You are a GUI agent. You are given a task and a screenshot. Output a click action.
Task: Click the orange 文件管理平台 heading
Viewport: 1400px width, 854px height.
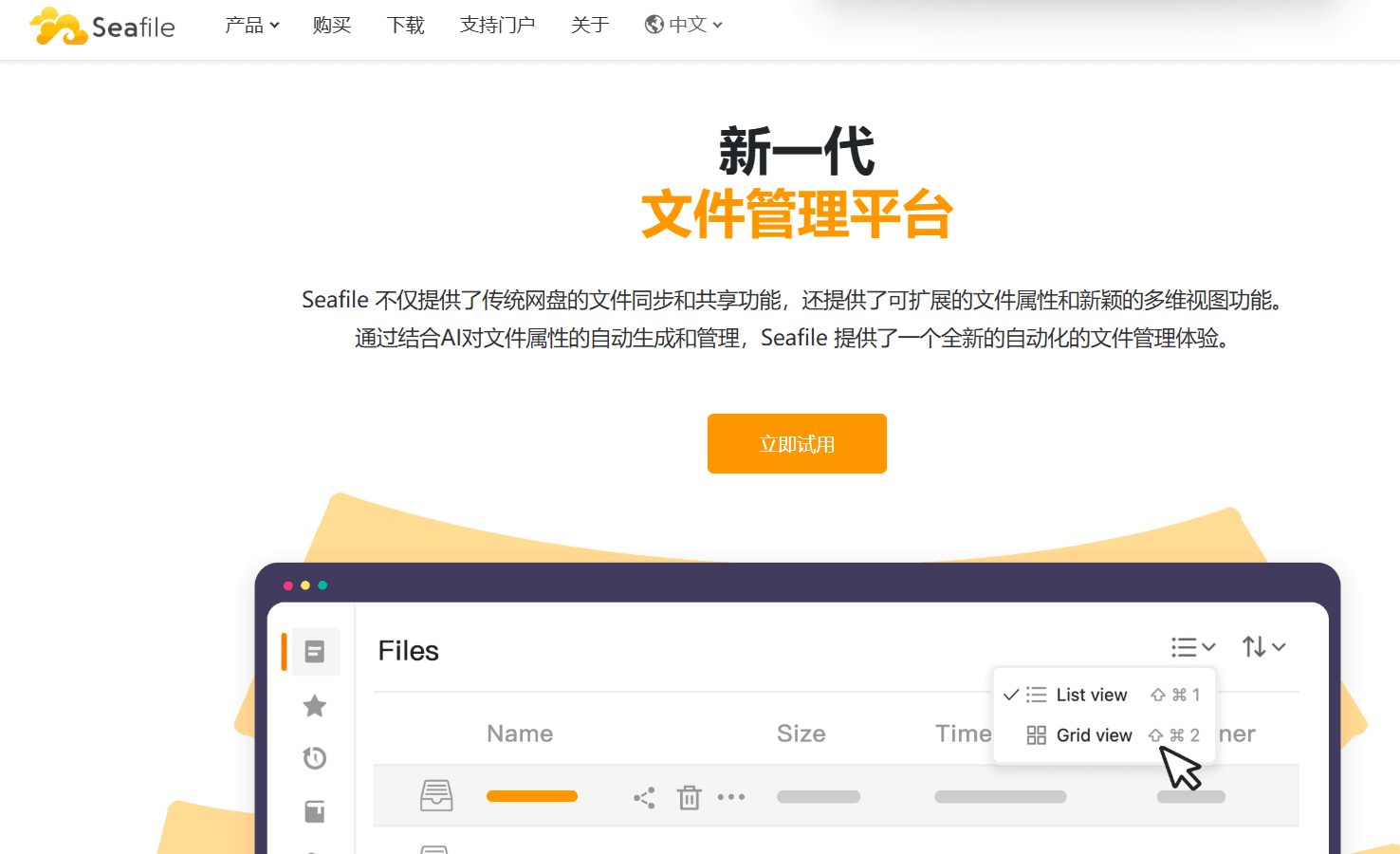click(x=797, y=214)
